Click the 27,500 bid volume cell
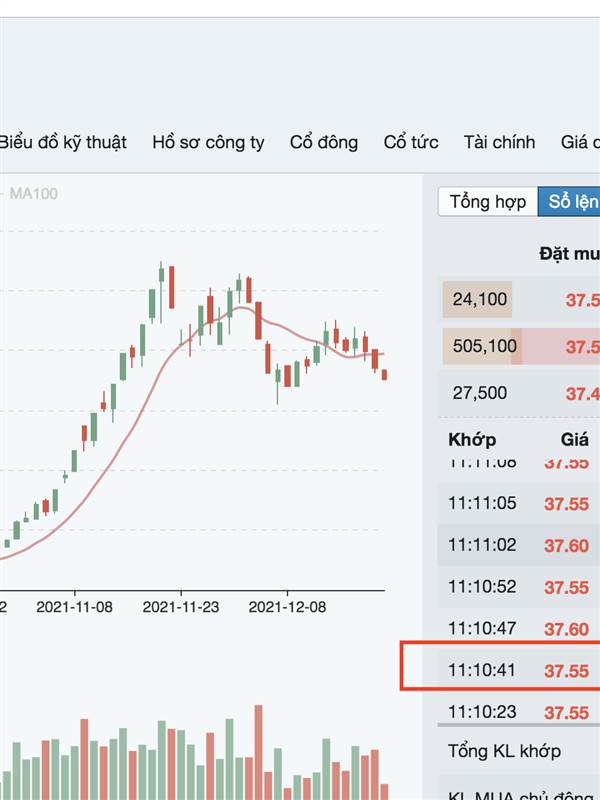This screenshot has height=800, width=600. [480, 393]
